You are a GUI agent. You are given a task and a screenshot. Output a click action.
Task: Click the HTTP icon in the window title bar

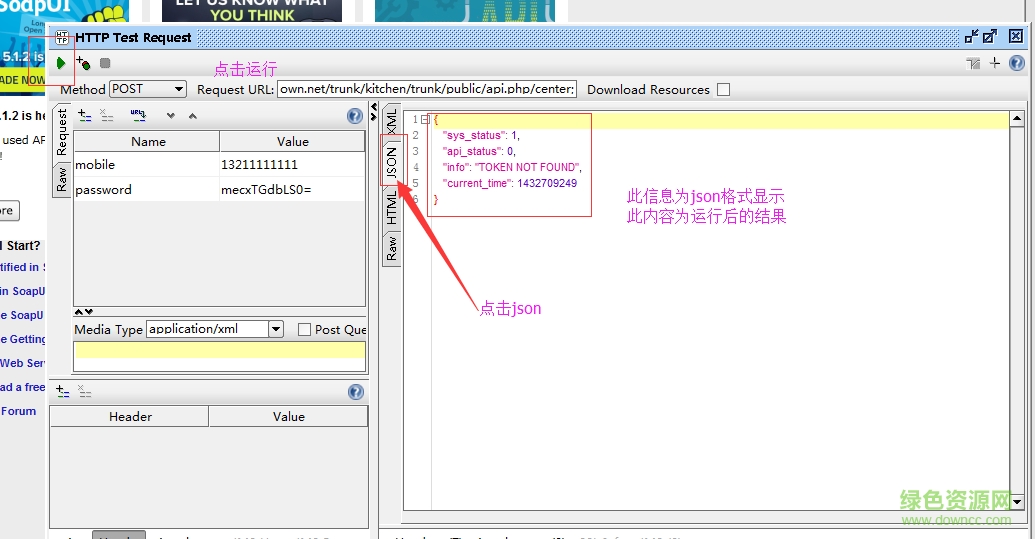tap(62, 38)
